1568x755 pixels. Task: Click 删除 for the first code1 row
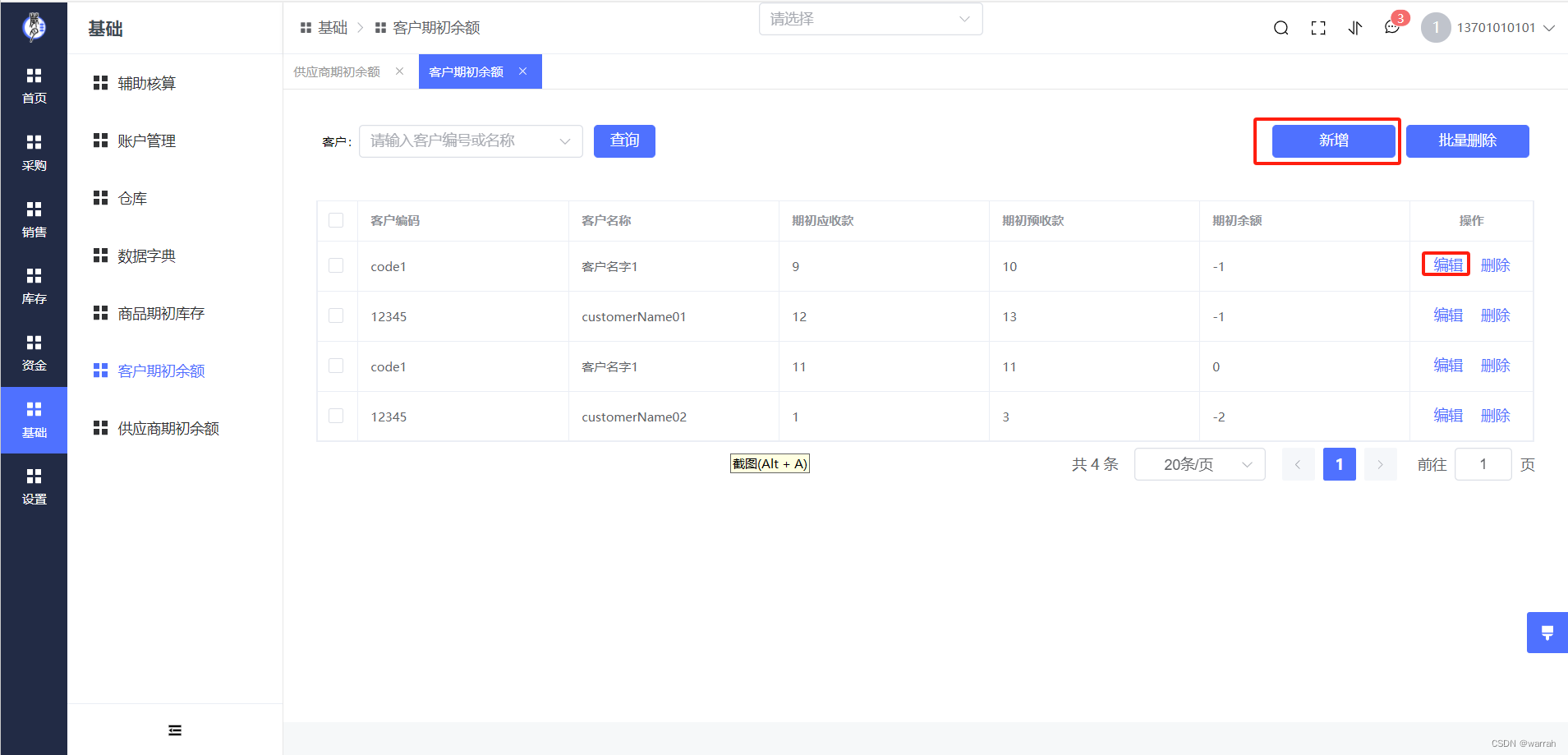1495,265
